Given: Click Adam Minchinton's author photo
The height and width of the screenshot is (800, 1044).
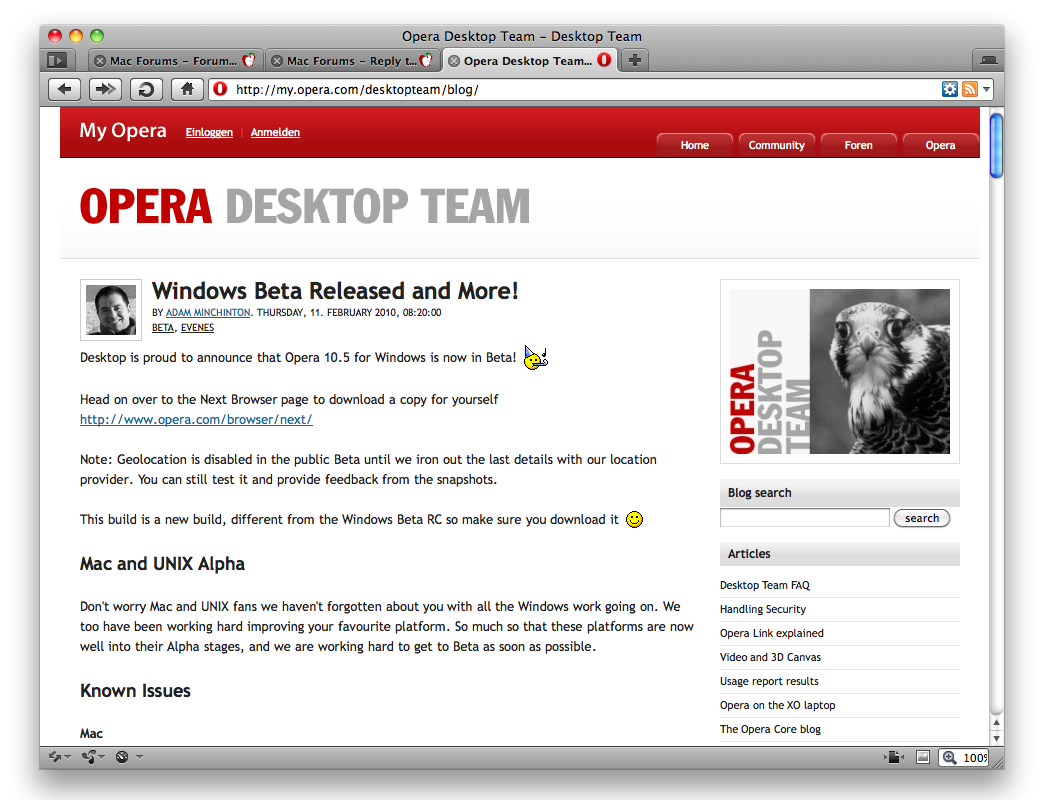Looking at the screenshot, I should click(x=111, y=309).
